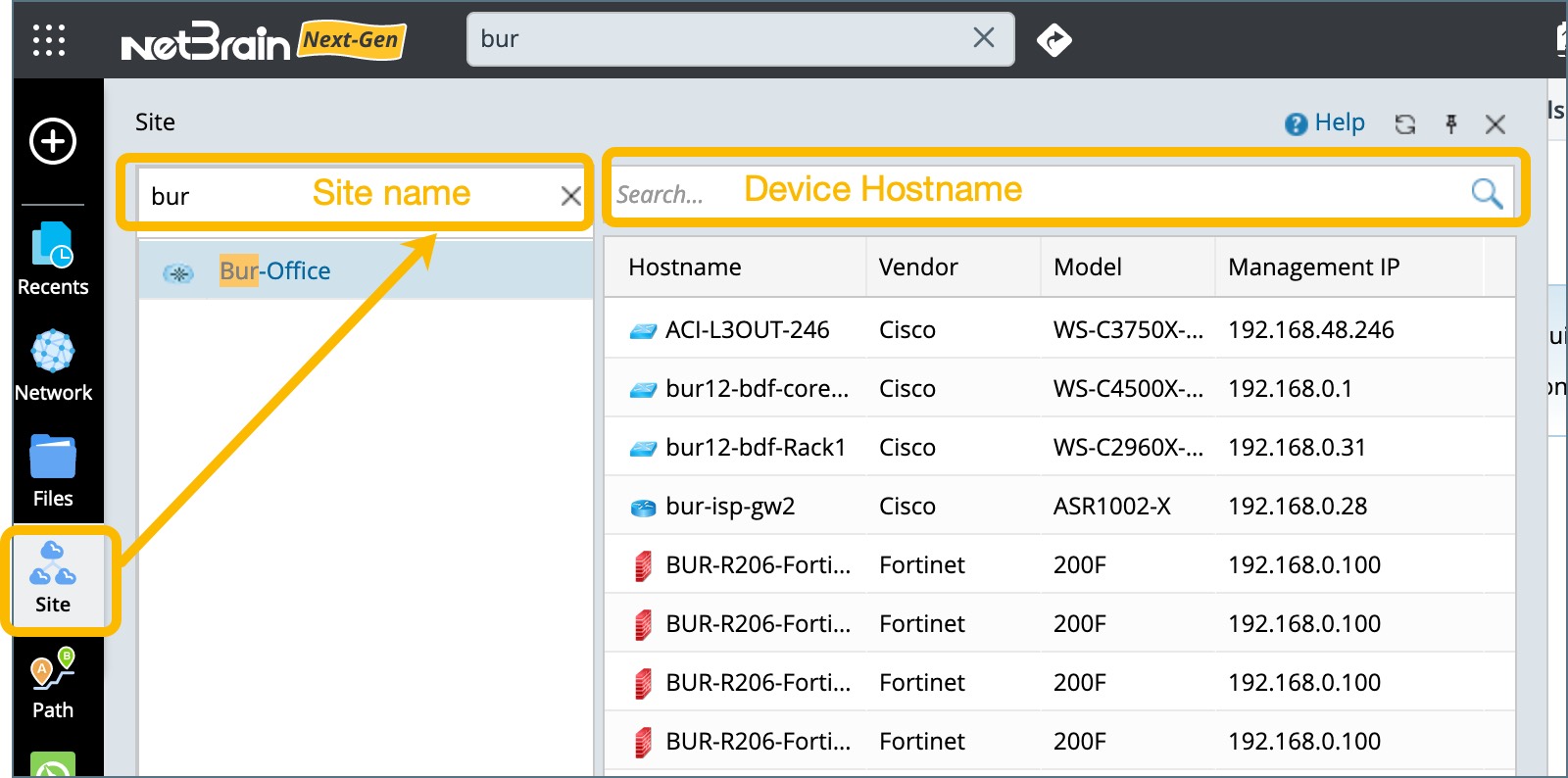Viewport: 1568px width, 778px height.
Task: Open the Path tool
Action: 53,683
